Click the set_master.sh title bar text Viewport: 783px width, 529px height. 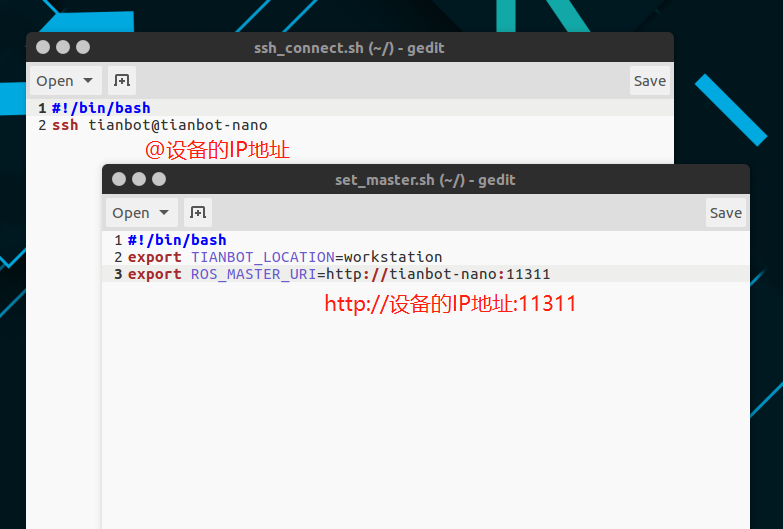pos(425,180)
